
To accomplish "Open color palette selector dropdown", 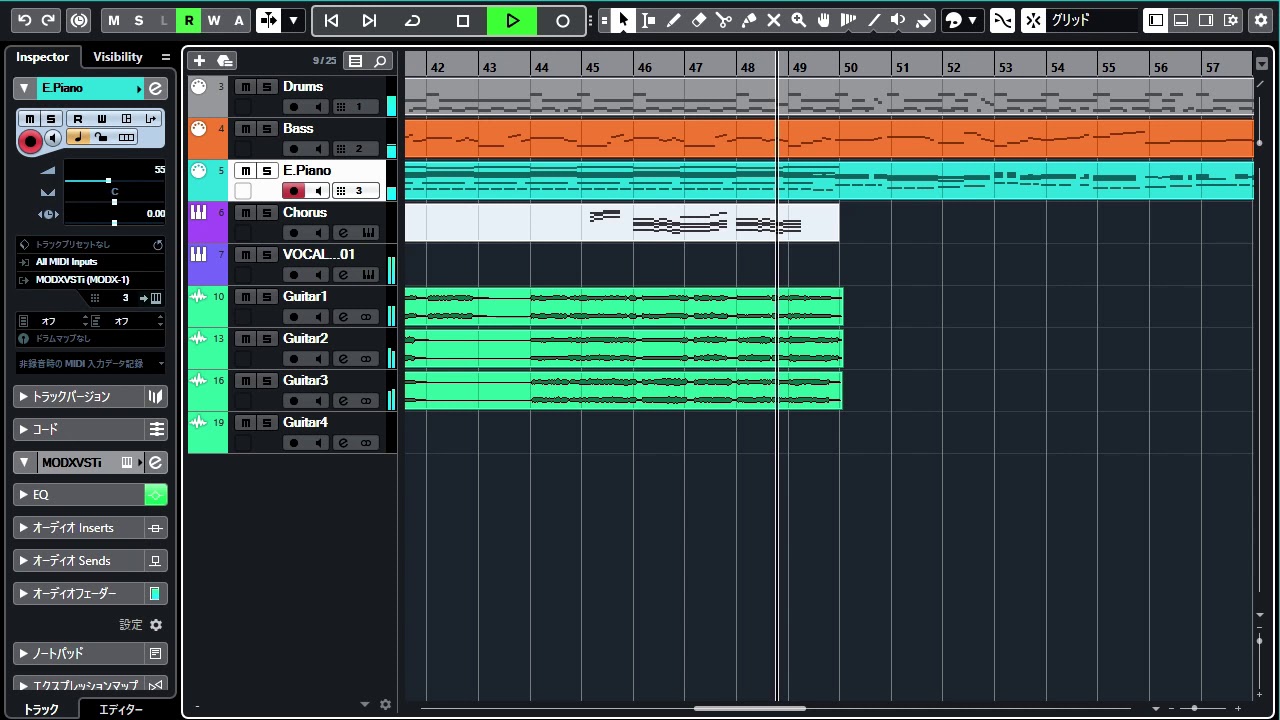I will point(964,20).
